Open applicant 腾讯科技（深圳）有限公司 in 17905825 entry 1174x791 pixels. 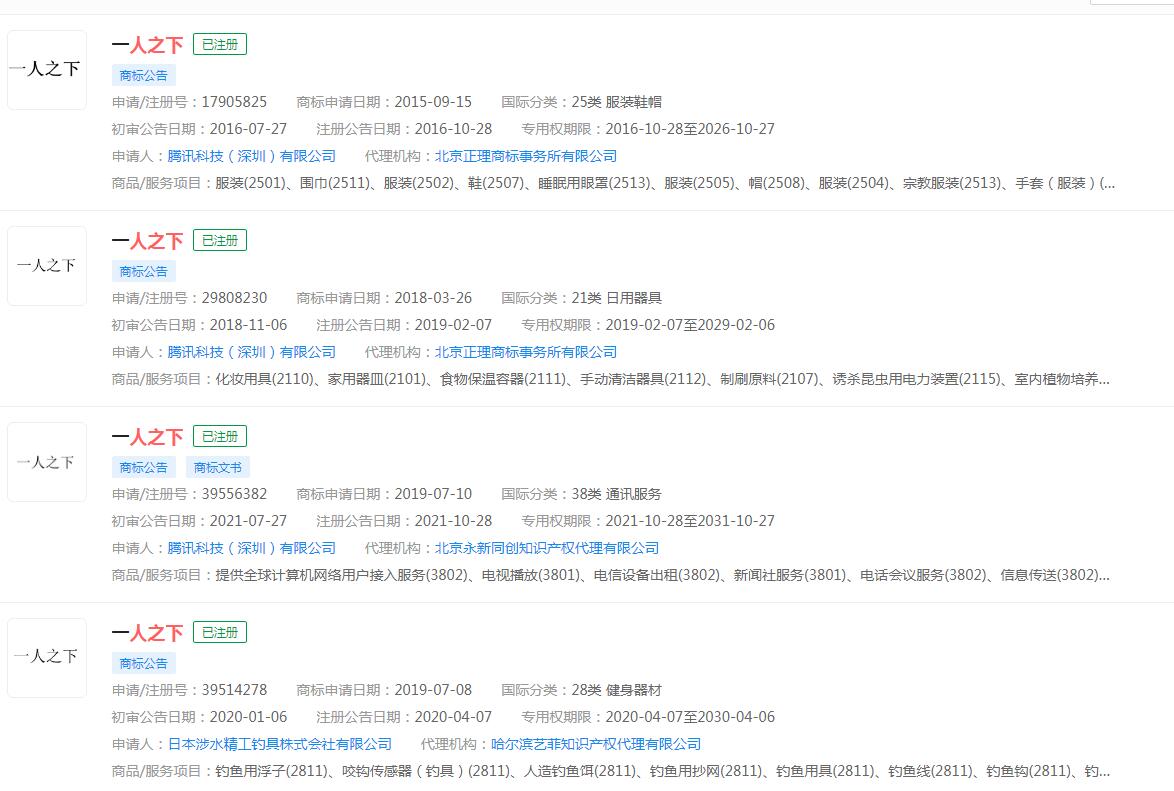coord(252,156)
